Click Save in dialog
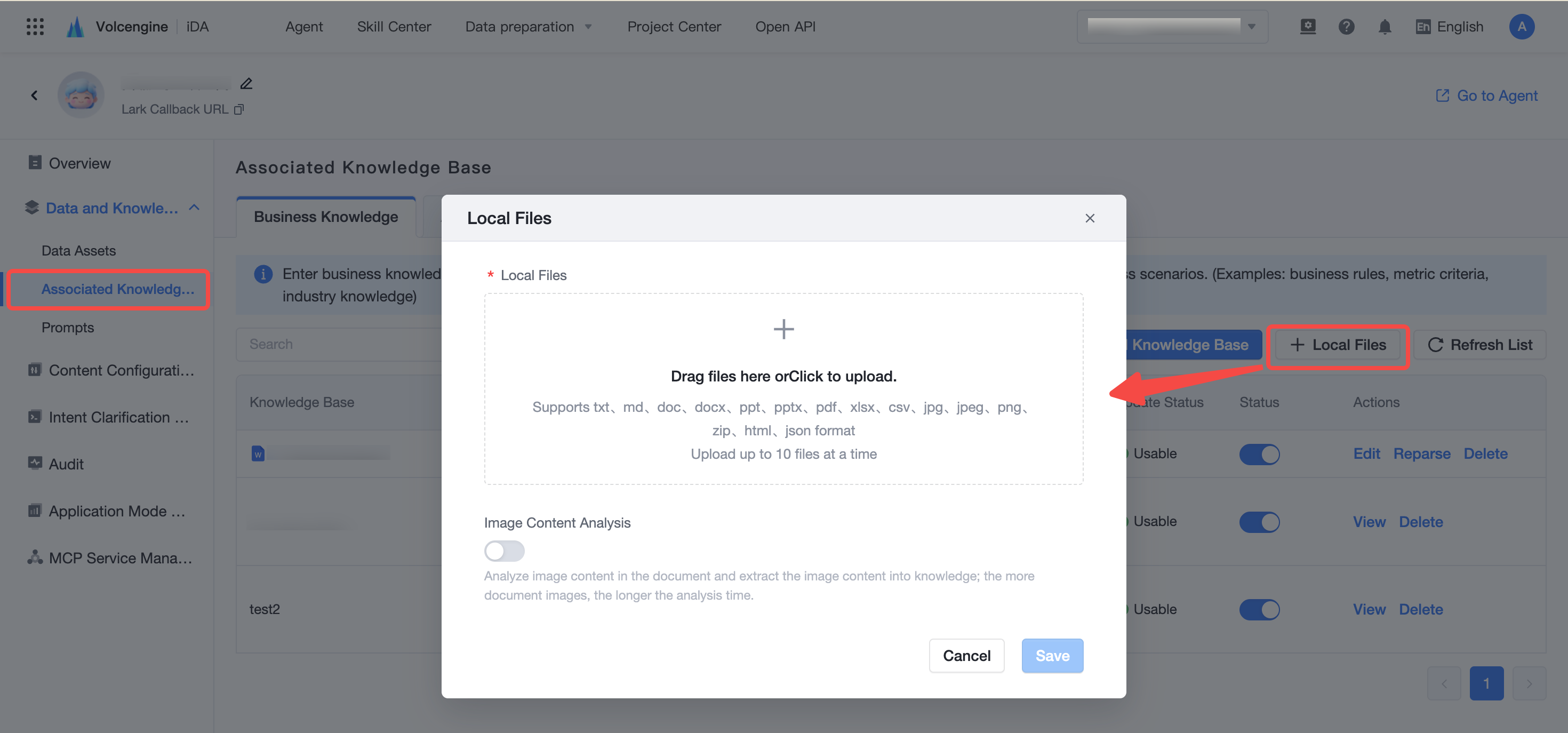The width and height of the screenshot is (1568, 733). point(1052,656)
